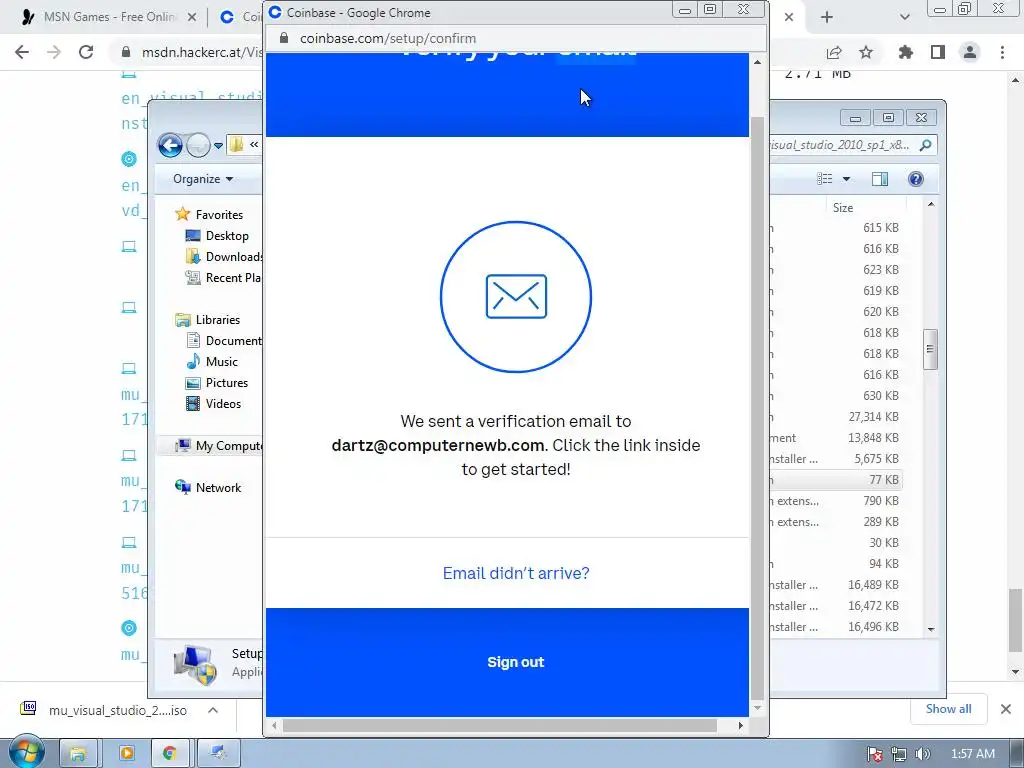Select My Computer in Explorer sidebar
Viewport: 1024px width, 768px height.
click(x=218, y=445)
